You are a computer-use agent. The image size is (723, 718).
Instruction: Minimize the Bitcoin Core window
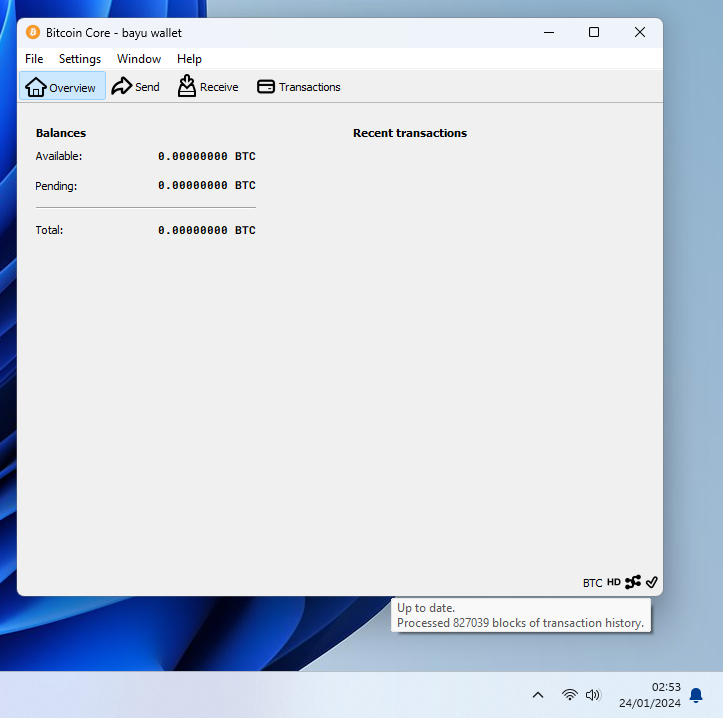tap(549, 32)
